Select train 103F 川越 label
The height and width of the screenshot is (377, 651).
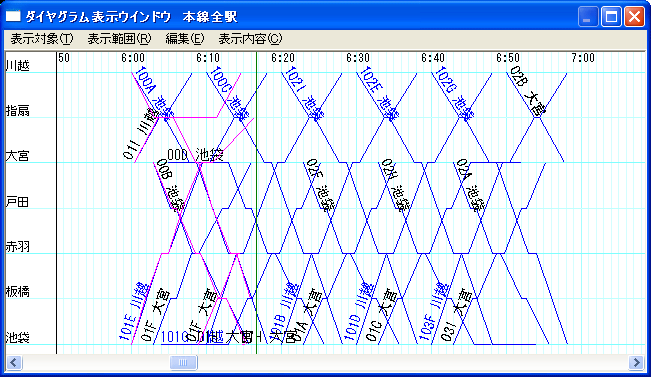click(x=434, y=311)
